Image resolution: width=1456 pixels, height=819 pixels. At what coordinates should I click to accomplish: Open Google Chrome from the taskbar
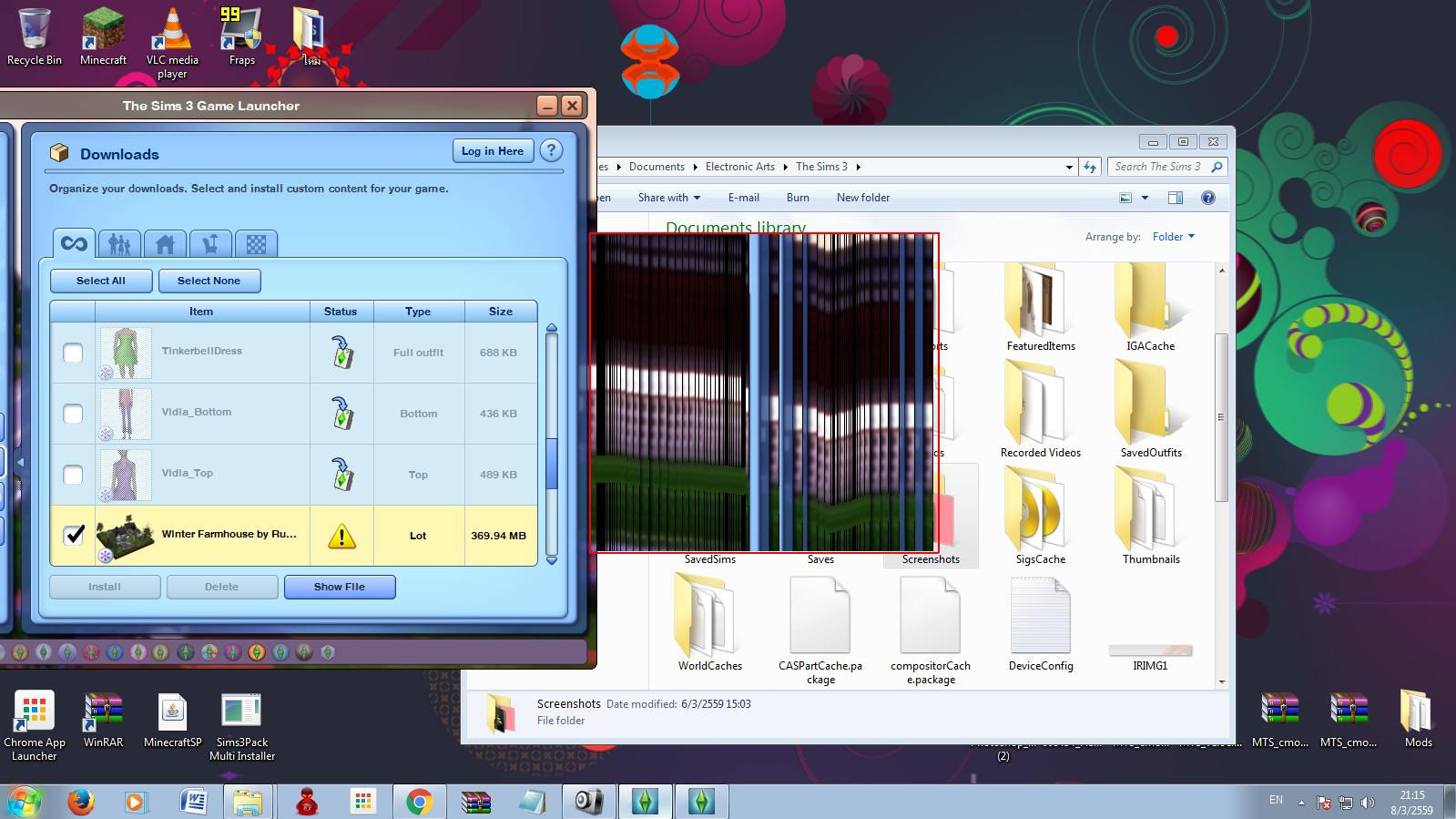coord(419,802)
